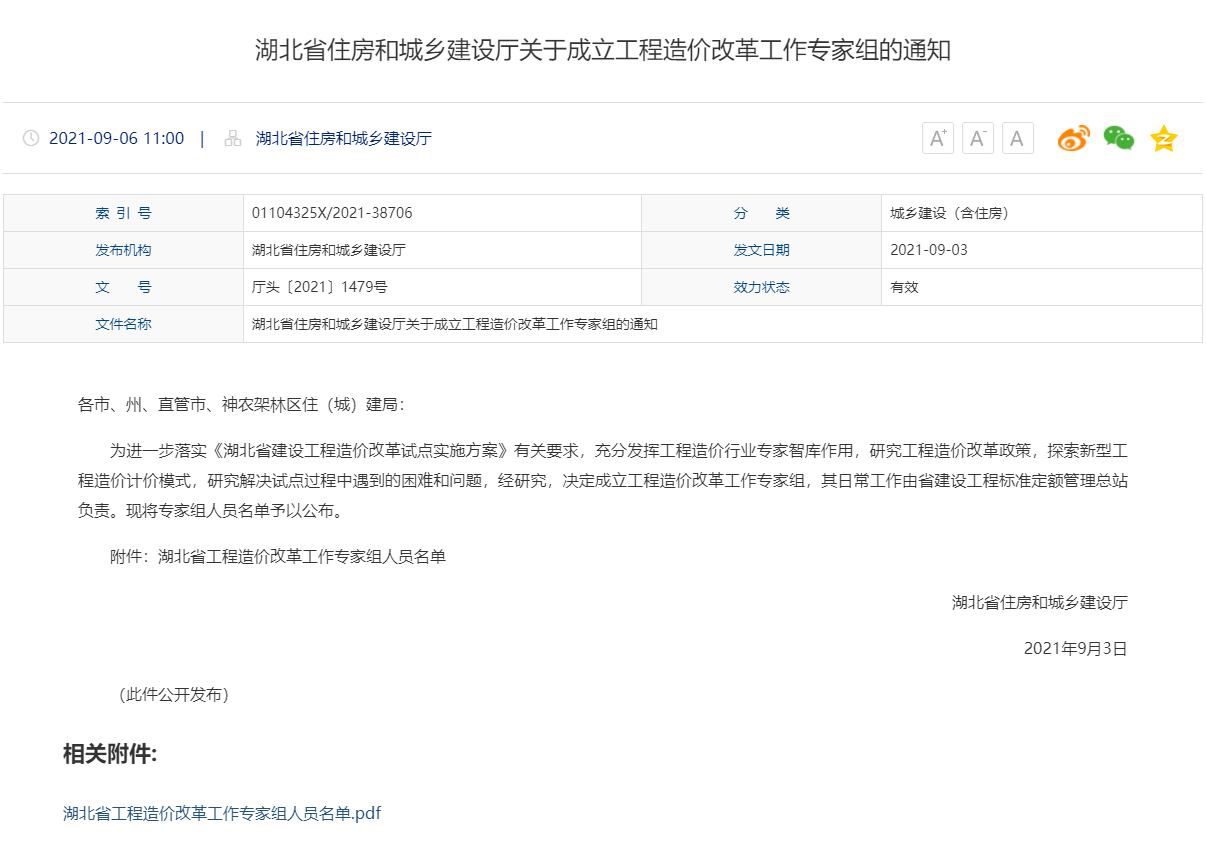Click the notice title at the top
The image size is (1207, 851).
tap(603, 50)
